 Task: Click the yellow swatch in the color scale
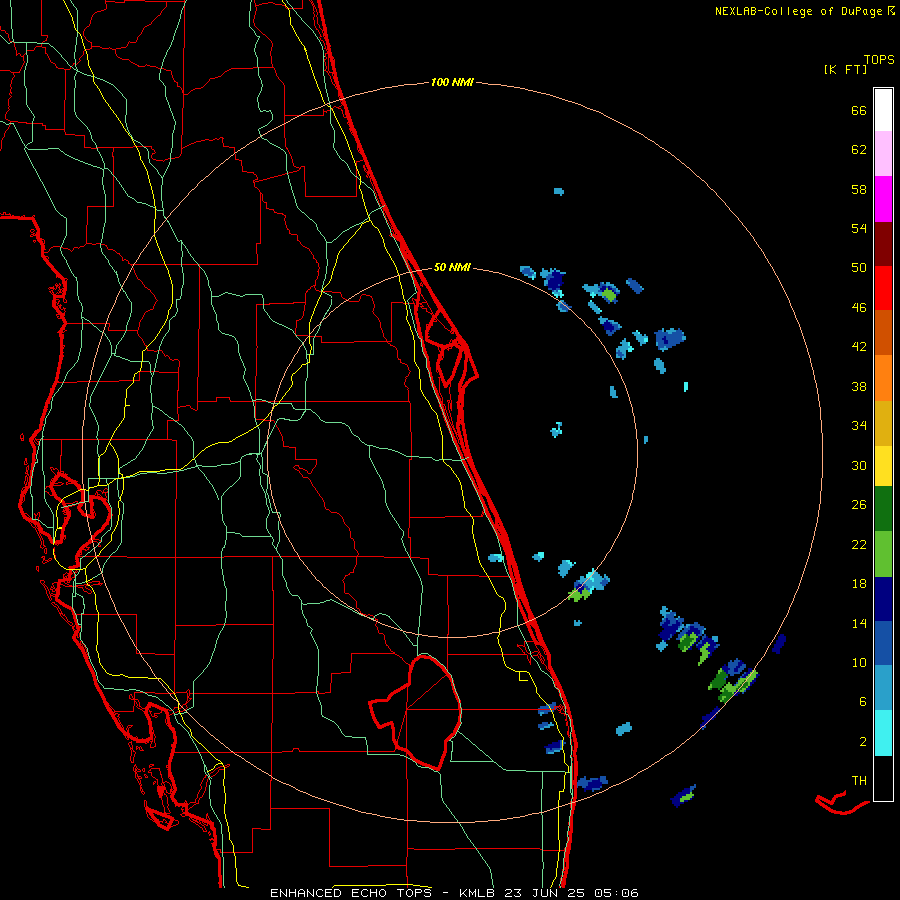[x=883, y=466]
